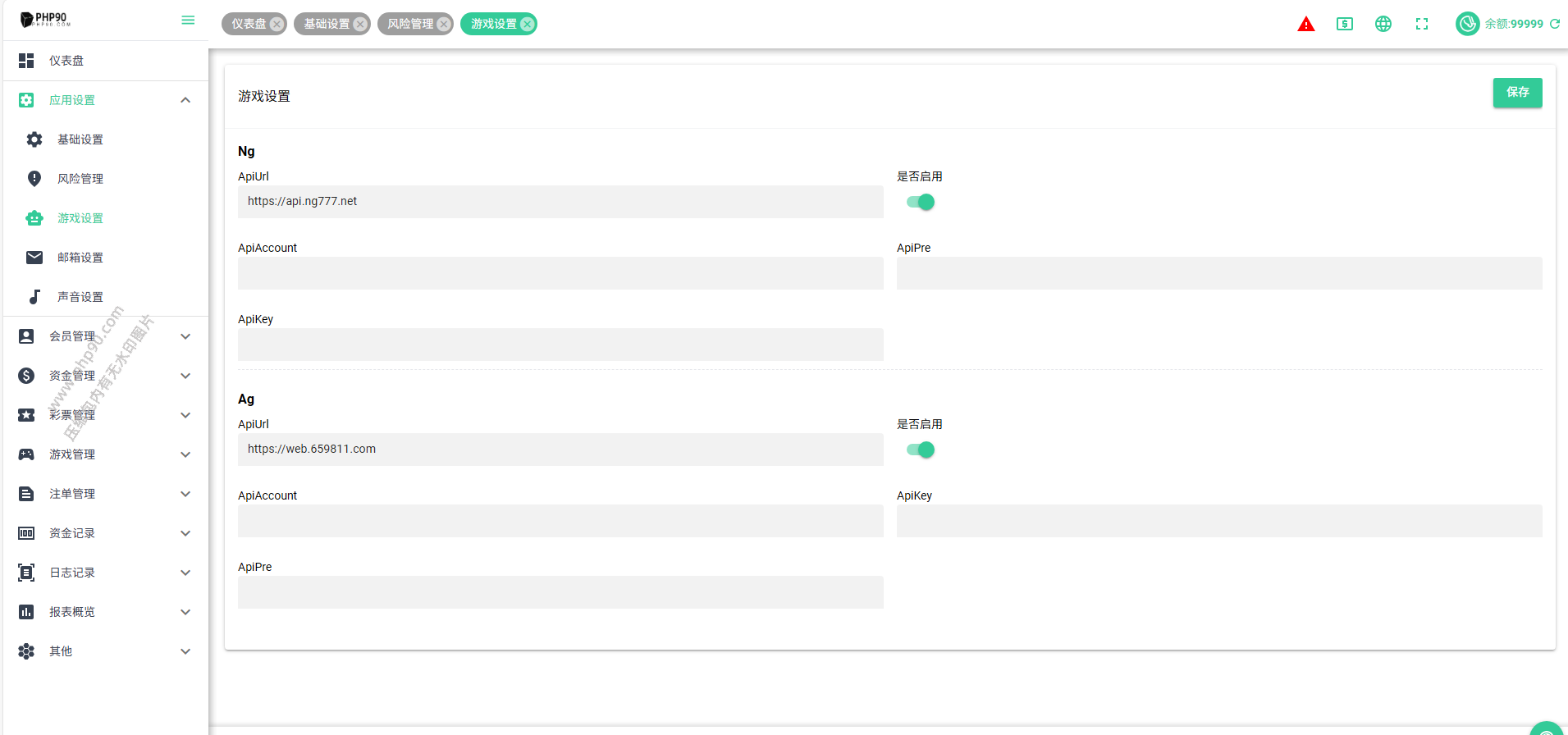Viewport: 1568px width, 735px height.
Task: Disable the Ag 是否启用 switch
Action: click(920, 450)
